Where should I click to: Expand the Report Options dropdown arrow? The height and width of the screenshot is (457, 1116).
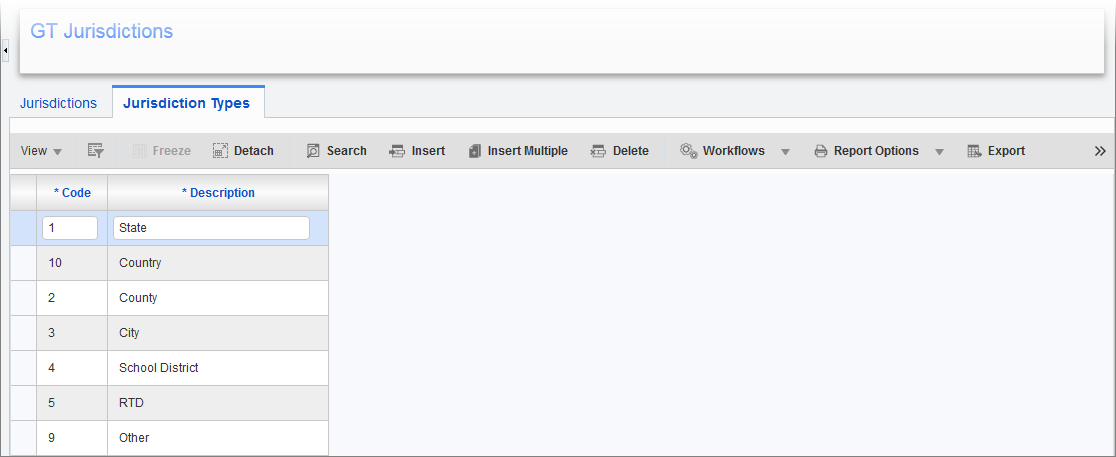tap(939, 152)
